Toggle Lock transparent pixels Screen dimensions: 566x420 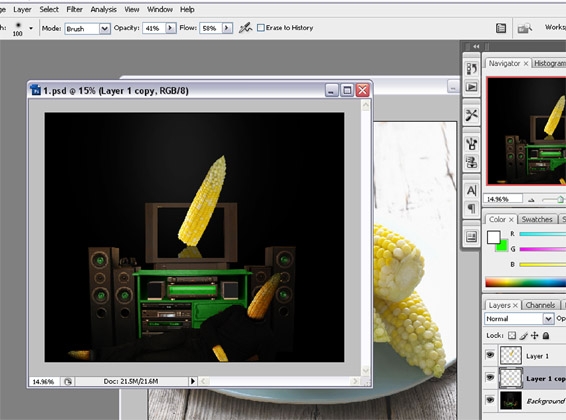512,336
